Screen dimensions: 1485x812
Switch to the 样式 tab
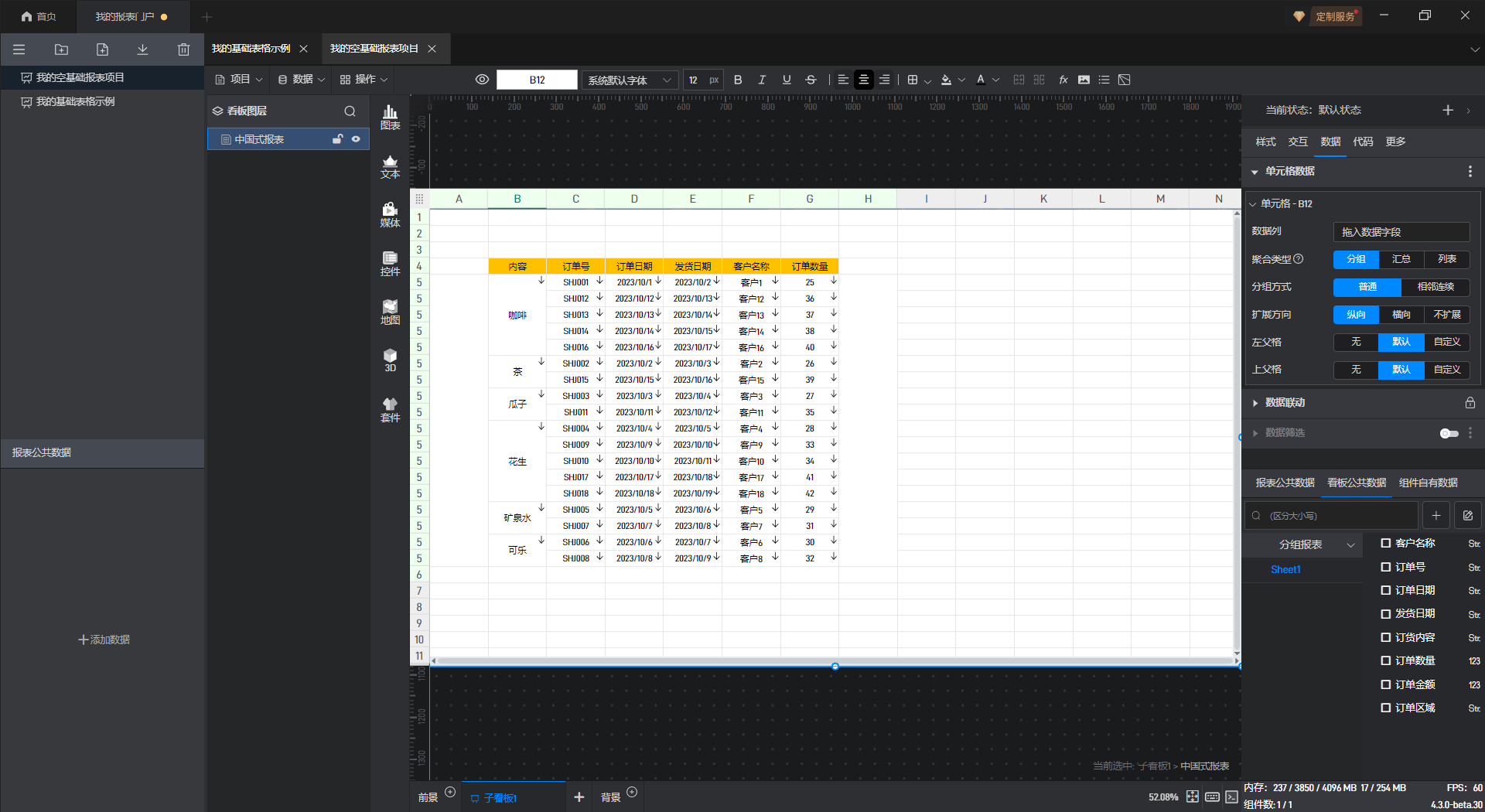1265,142
